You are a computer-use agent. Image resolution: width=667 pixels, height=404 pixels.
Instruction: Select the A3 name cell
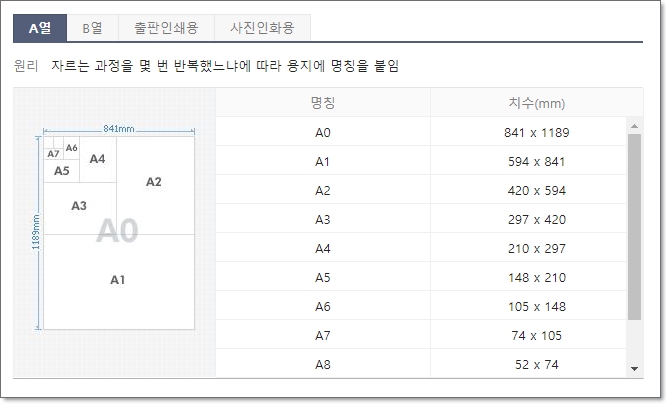(323, 219)
